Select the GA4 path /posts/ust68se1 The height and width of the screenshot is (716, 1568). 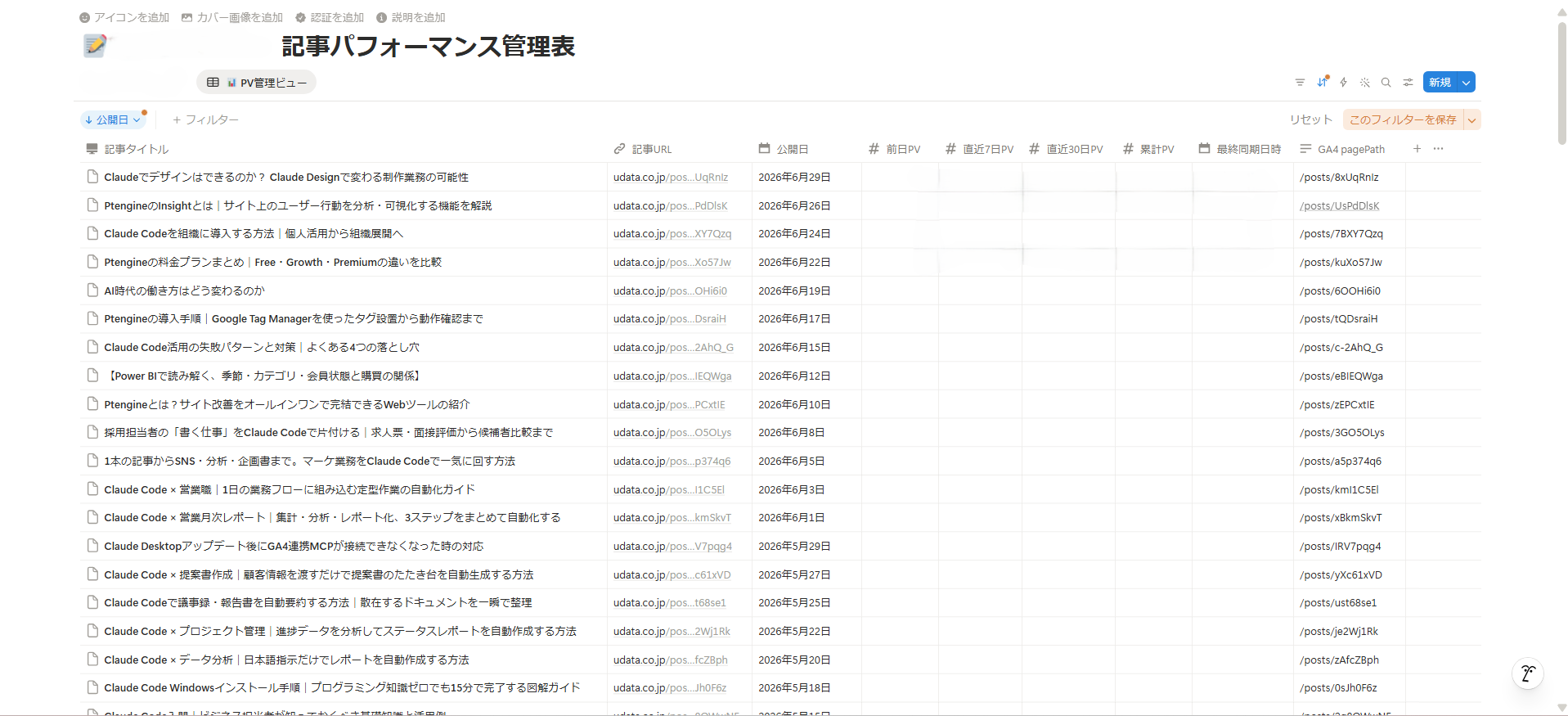pos(1338,602)
